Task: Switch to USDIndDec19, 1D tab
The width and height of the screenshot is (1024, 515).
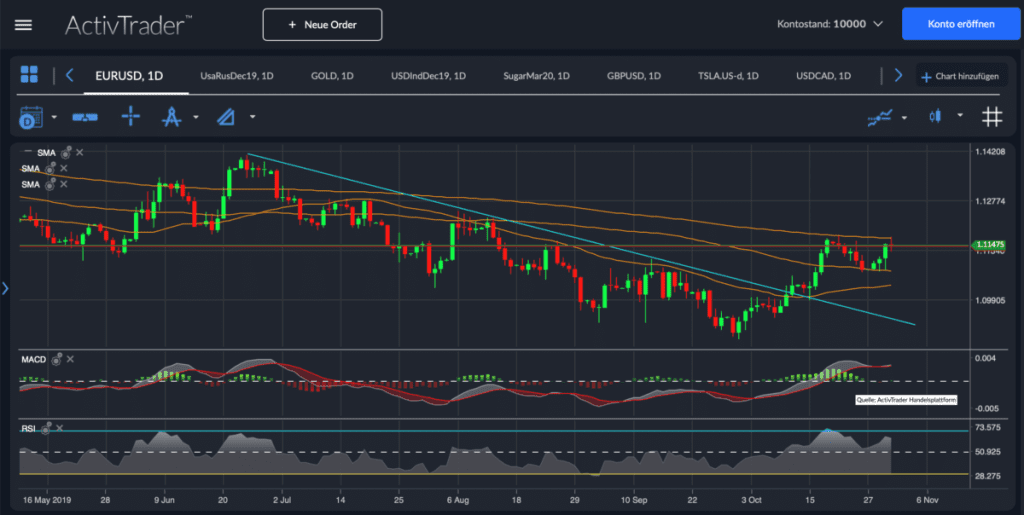Action: point(428,76)
